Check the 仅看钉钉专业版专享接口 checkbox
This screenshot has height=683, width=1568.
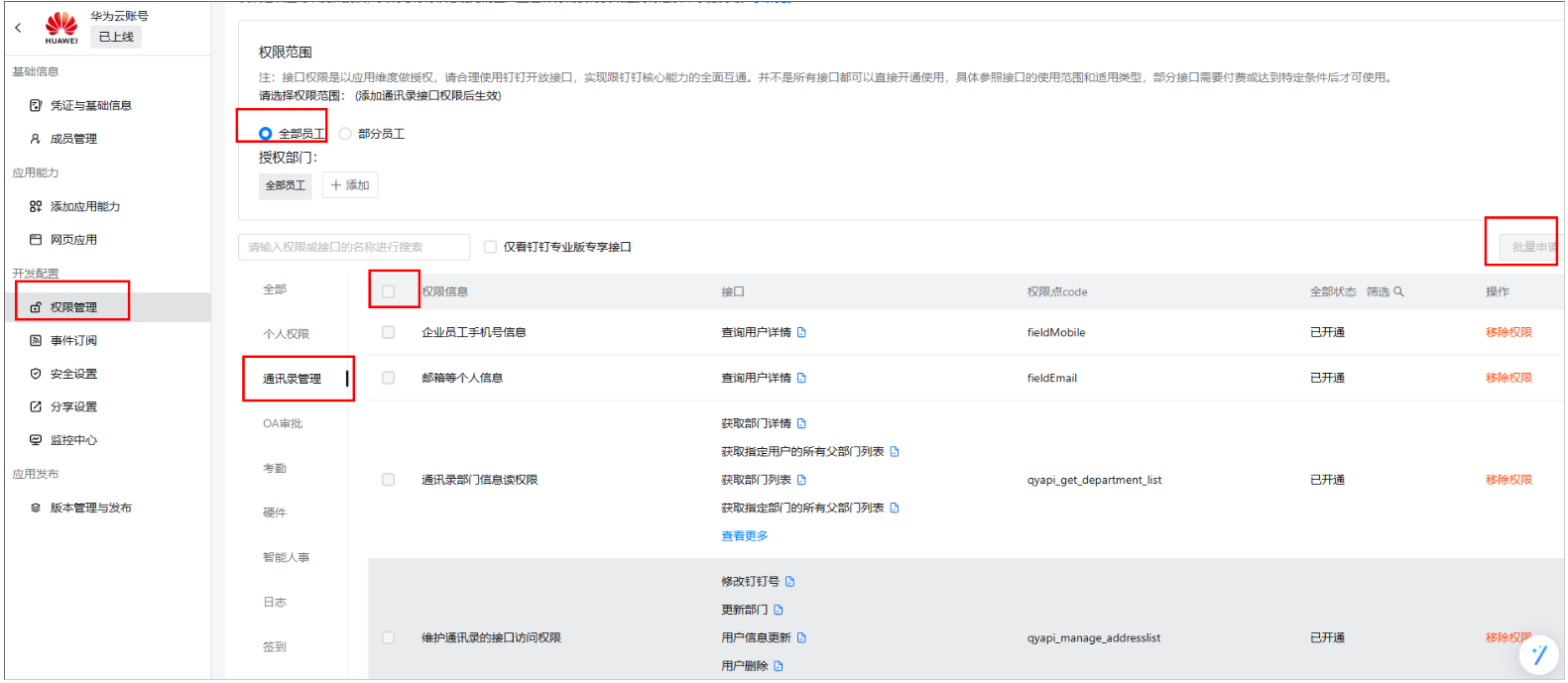[x=490, y=247]
